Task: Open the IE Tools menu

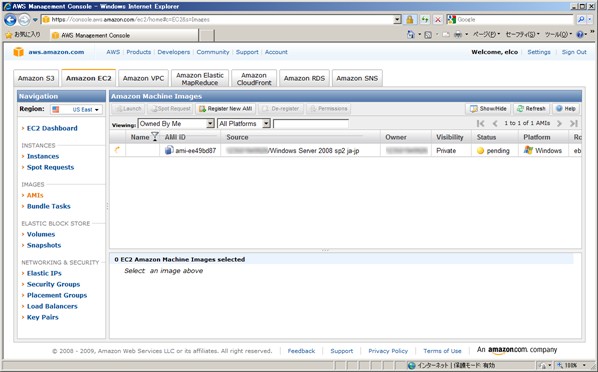Action: point(559,35)
